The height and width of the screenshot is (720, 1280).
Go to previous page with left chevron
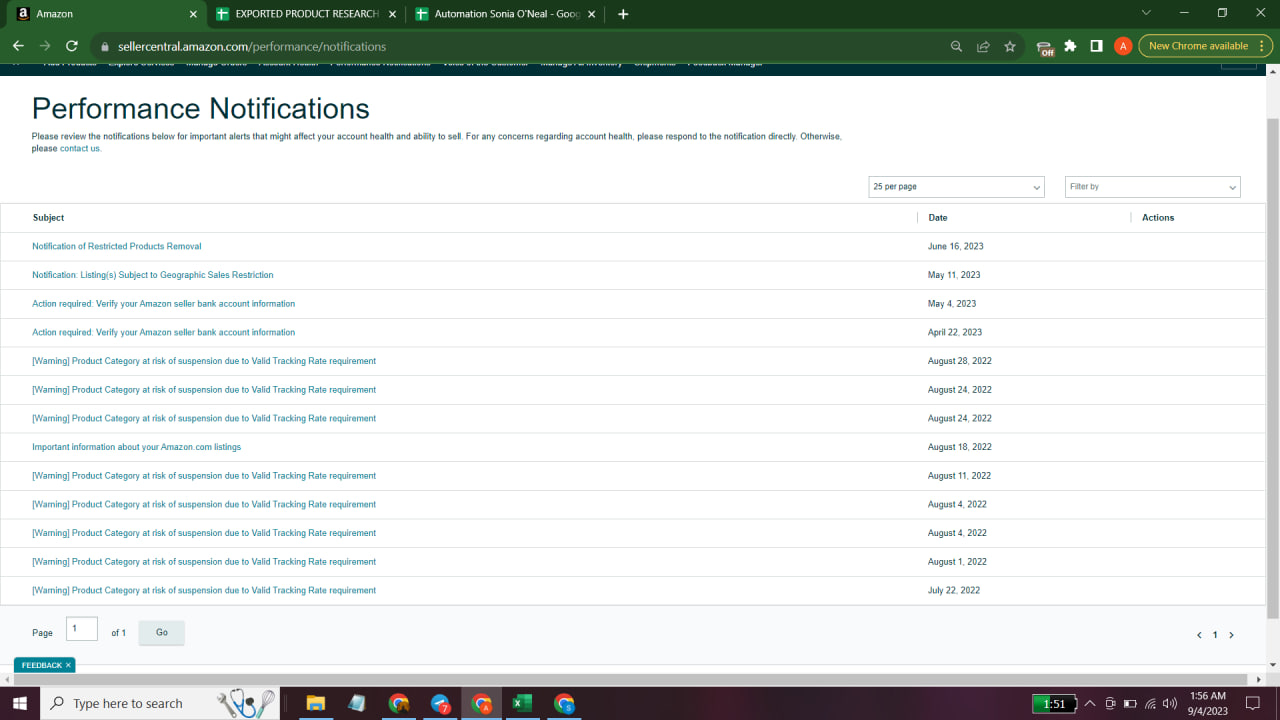click(x=1199, y=635)
